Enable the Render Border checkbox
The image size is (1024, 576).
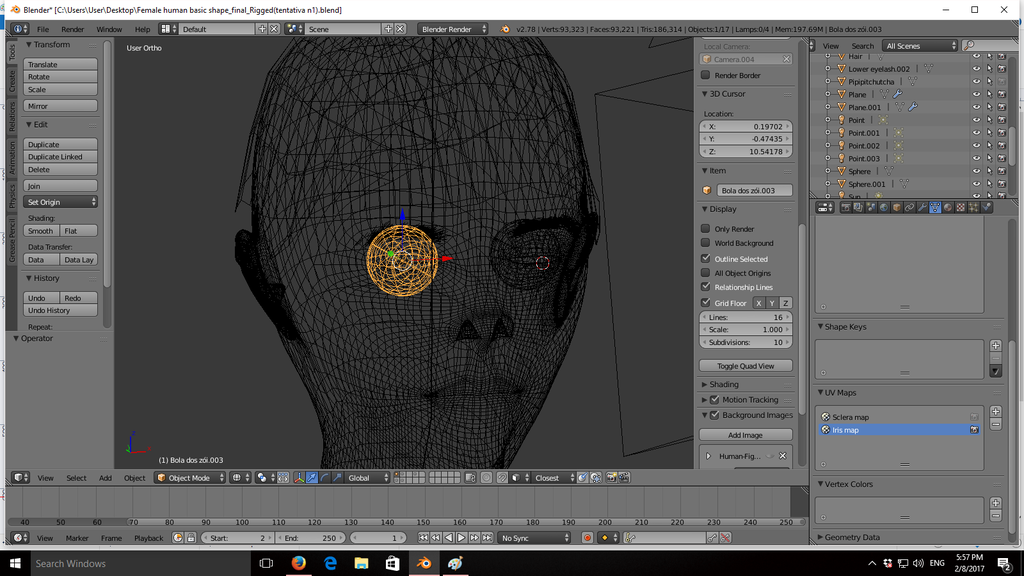(705, 75)
